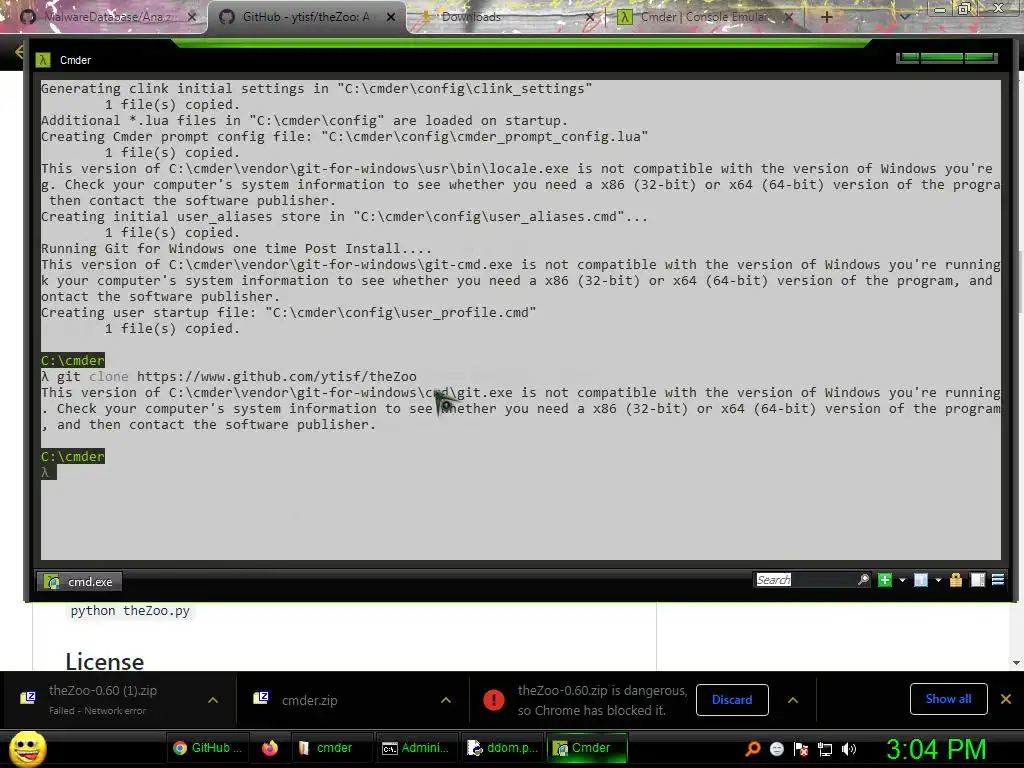Create new console with green plus
Screen dimensions: 1024x768
tap(885, 580)
